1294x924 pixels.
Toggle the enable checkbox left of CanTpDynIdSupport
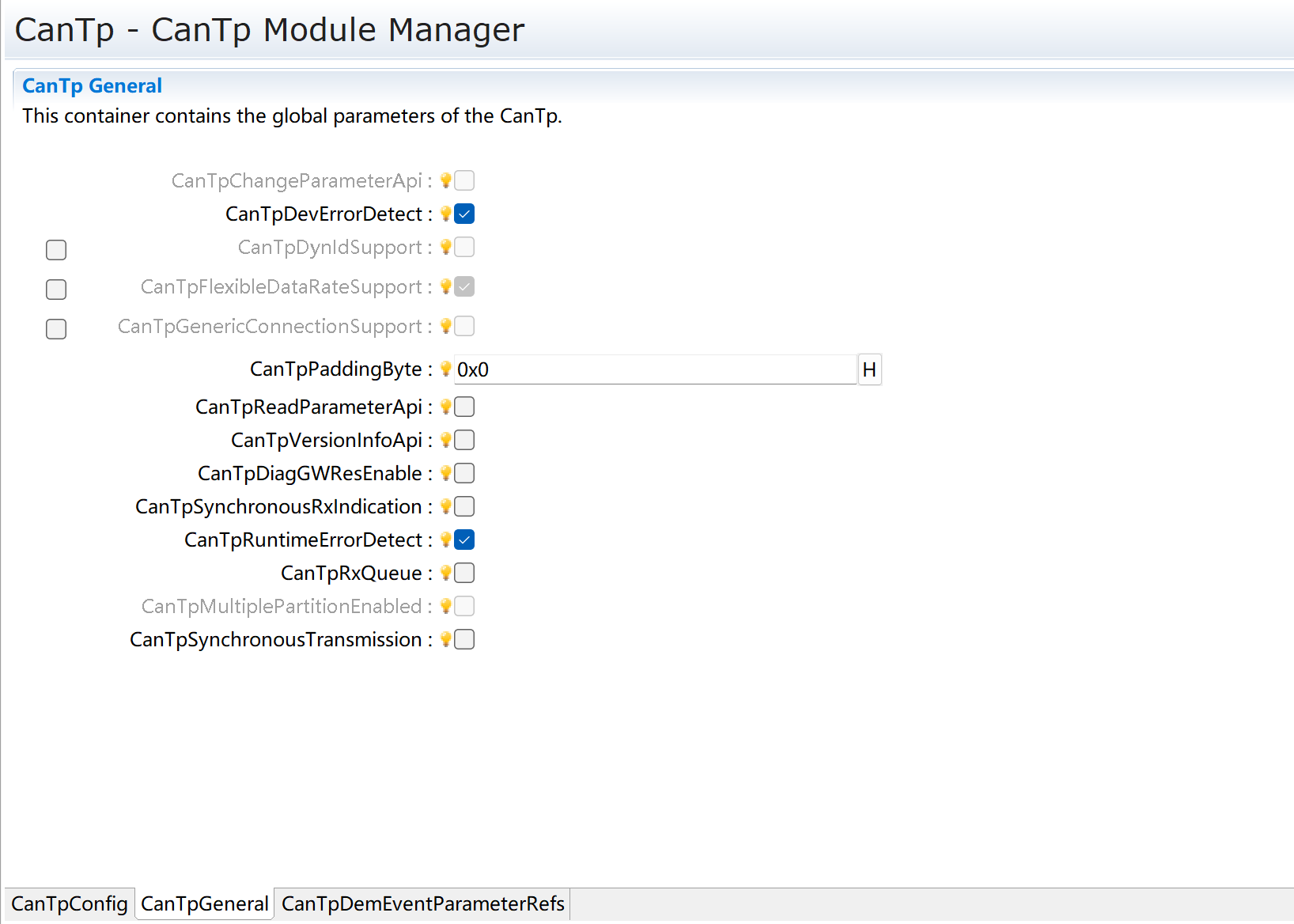tap(56, 250)
